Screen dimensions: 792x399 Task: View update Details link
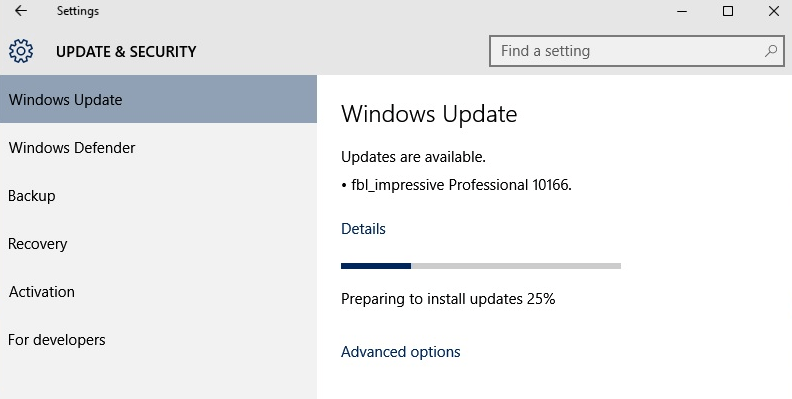pyautogui.click(x=363, y=229)
